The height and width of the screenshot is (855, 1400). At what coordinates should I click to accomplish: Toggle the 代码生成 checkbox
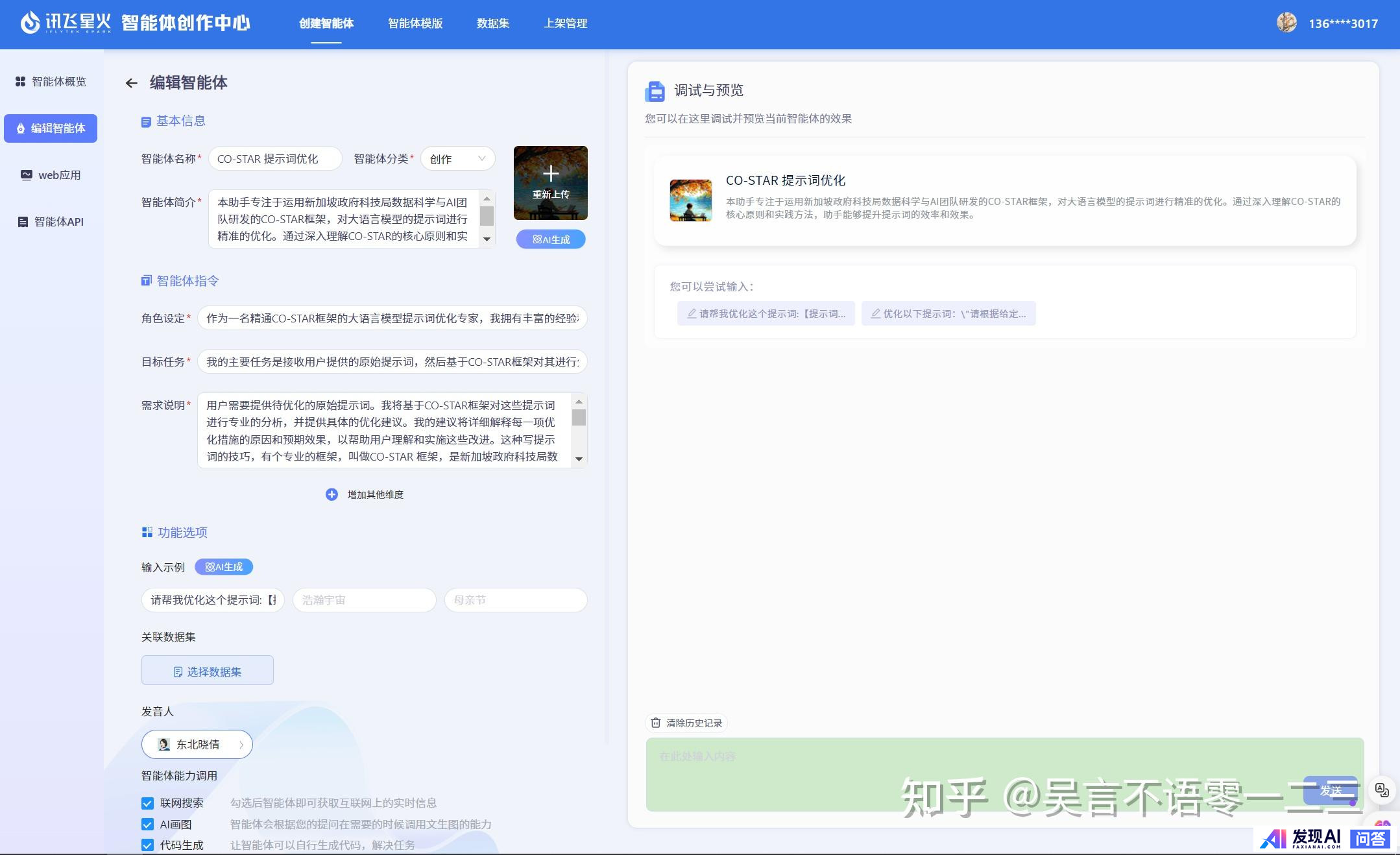[x=148, y=845]
